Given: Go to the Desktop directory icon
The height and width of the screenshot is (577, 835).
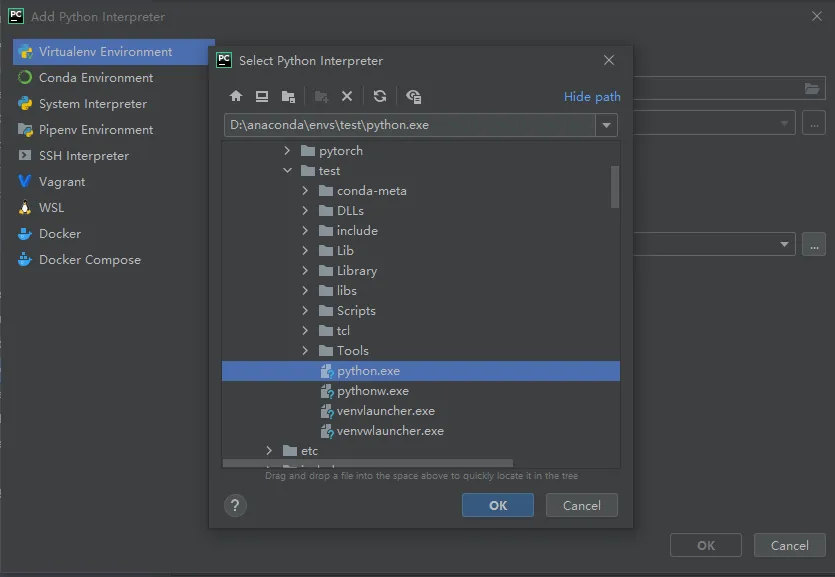Looking at the screenshot, I should click(x=262, y=96).
